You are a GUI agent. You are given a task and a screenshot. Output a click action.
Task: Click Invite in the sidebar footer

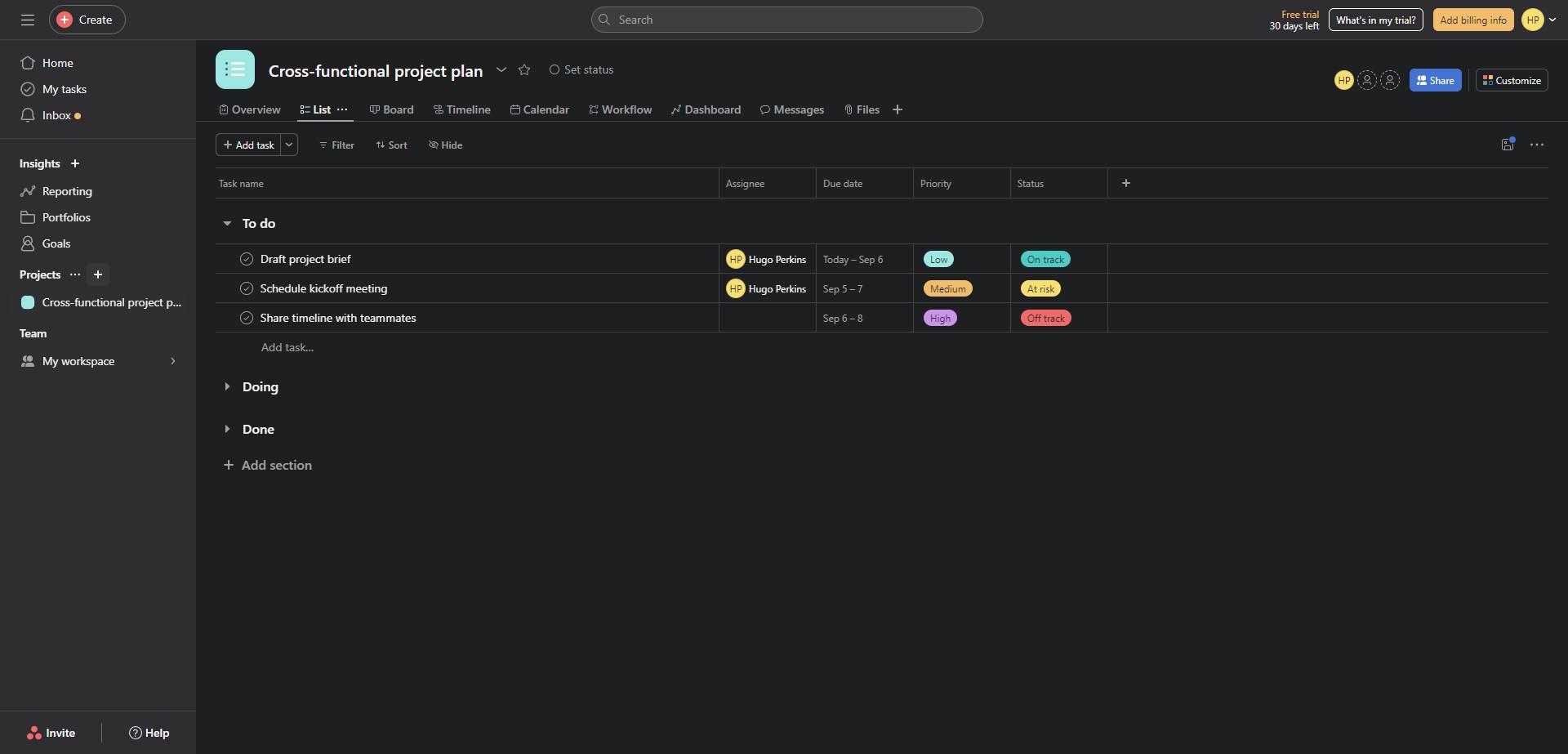click(x=51, y=733)
